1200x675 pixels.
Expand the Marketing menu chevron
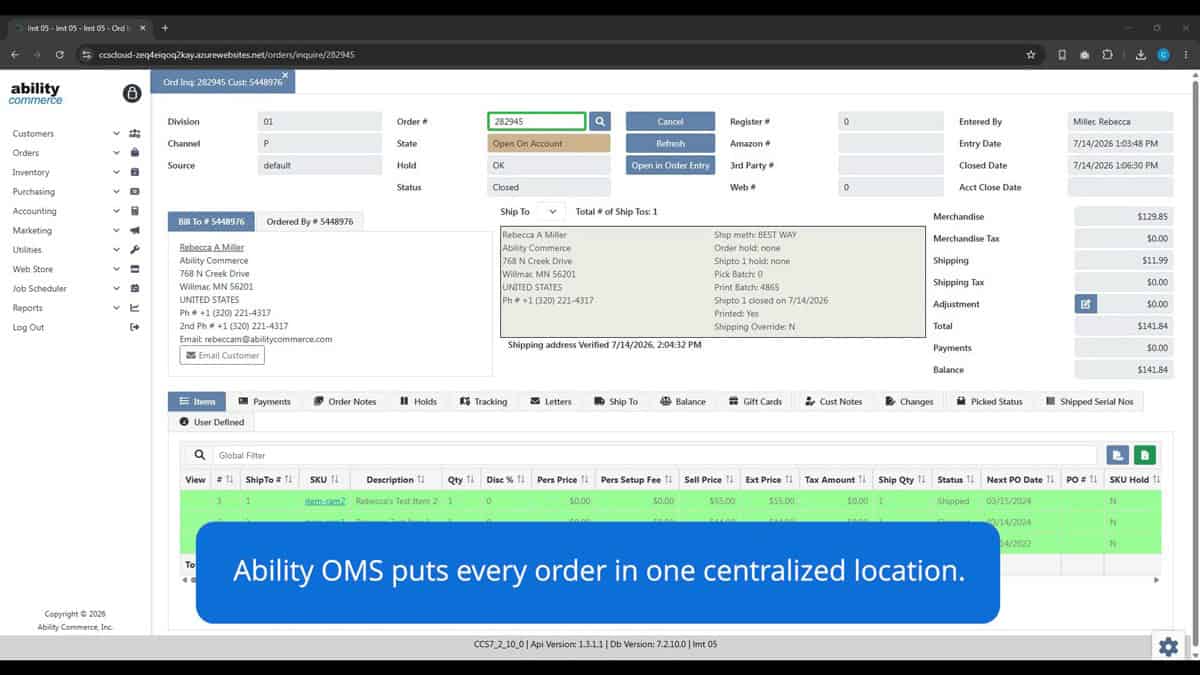[116, 230]
